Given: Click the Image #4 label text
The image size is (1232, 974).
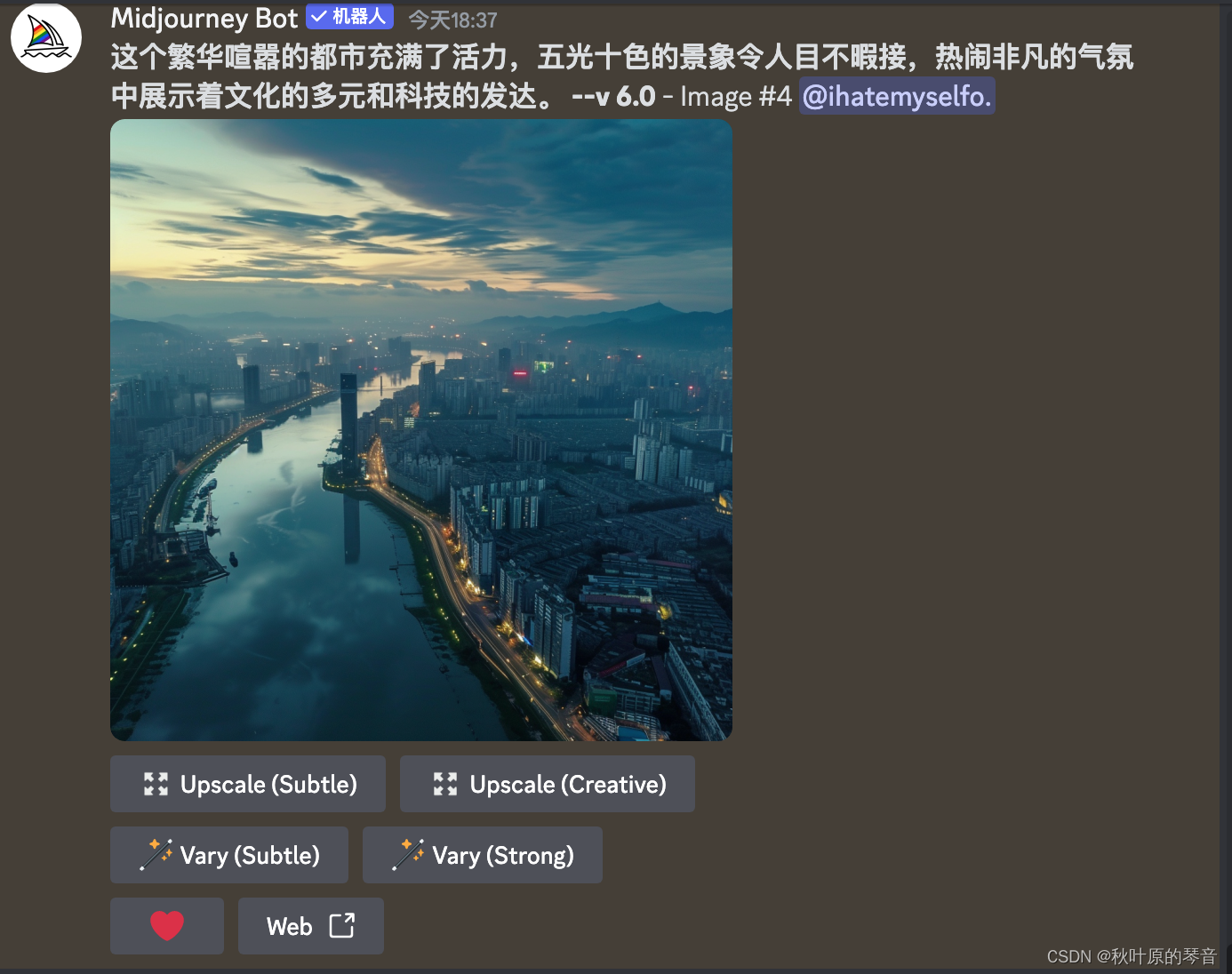Looking at the screenshot, I should (736, 96).
